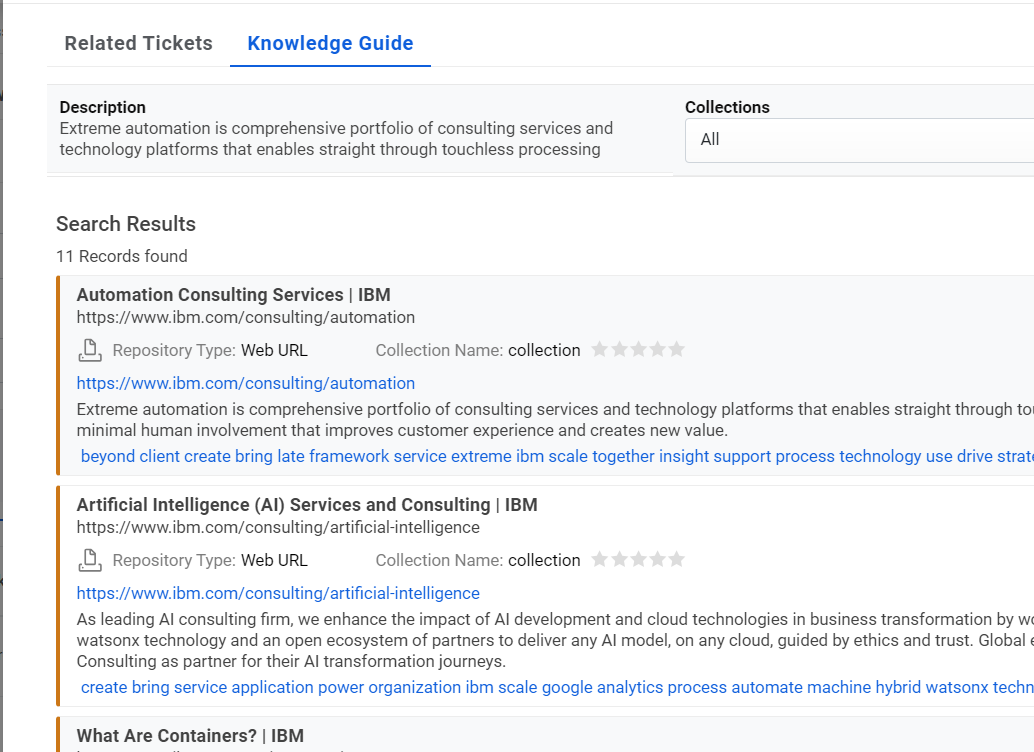This screenshot has height=752, width=1034.
Task: Rate Automation Consulting result five stars
Action: (x=677, y=349)
